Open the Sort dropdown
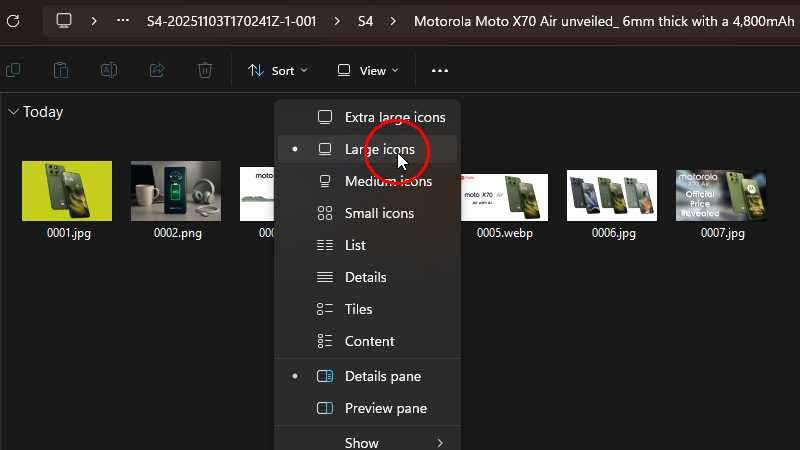Viewport: 800px width, 450px height. [278, 71]
